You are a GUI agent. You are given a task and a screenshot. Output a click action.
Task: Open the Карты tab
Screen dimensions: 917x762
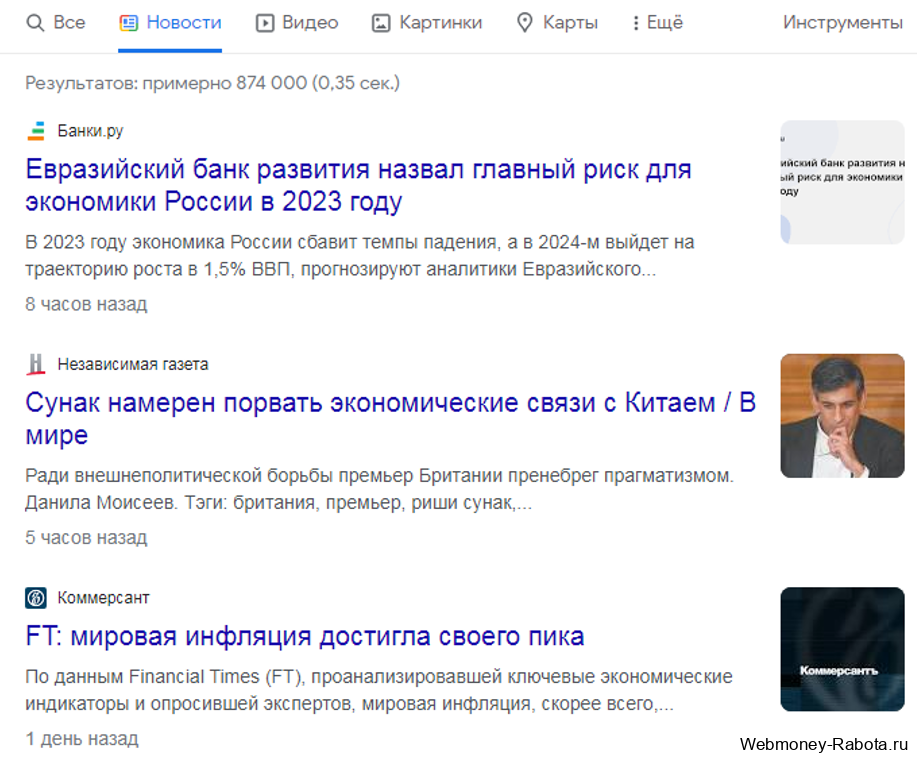[x=557, y=23]
